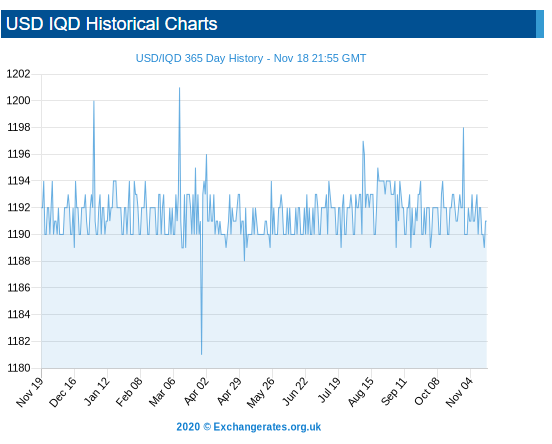Click the 1182 y-axis label
This screenshot has height=444, width=552.
(x=19, y=341)
